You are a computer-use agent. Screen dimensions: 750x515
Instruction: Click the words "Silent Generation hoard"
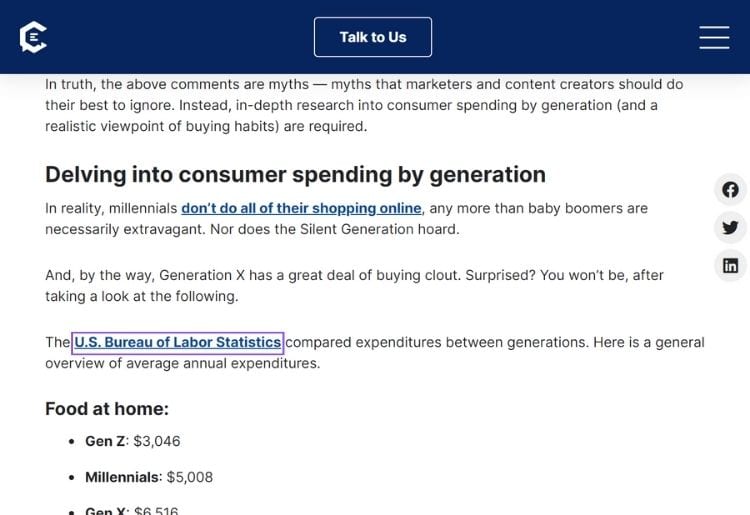378,230
